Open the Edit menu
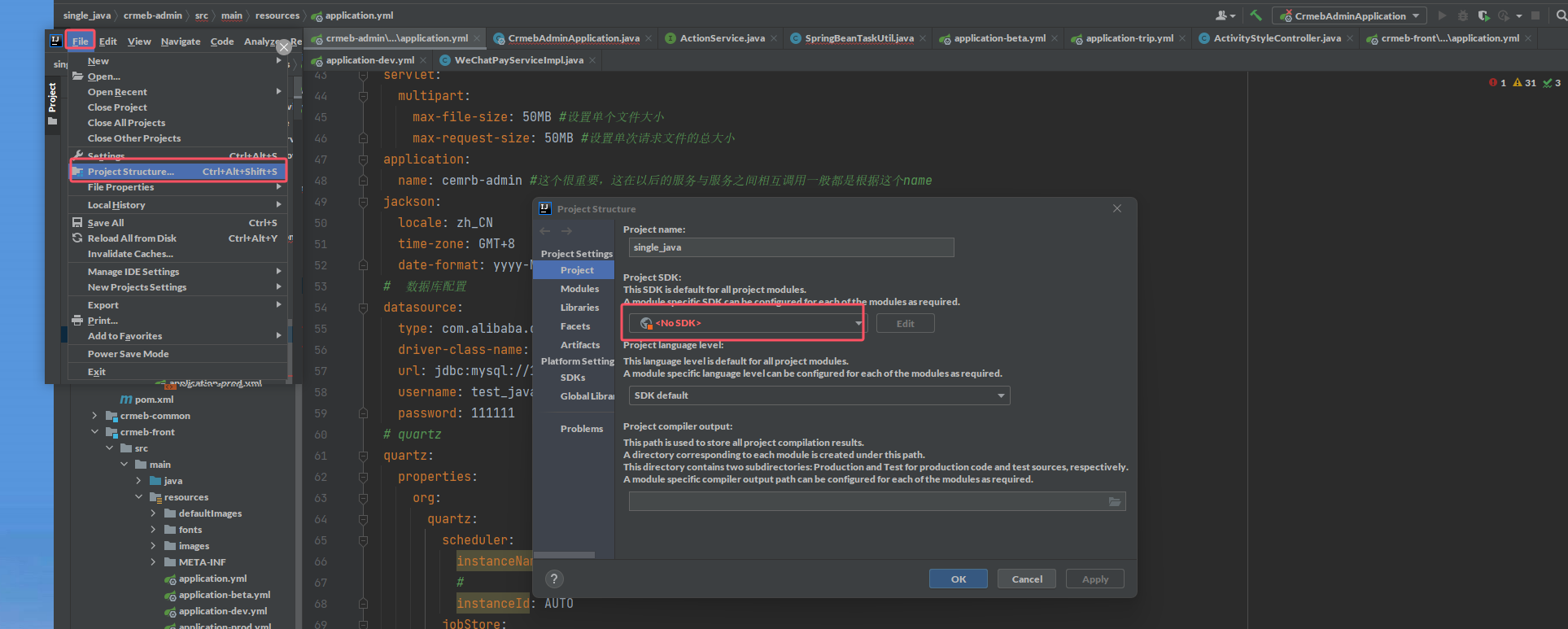Image resolution: width=1568 pixels, height=629 pixels. point(108,41)
